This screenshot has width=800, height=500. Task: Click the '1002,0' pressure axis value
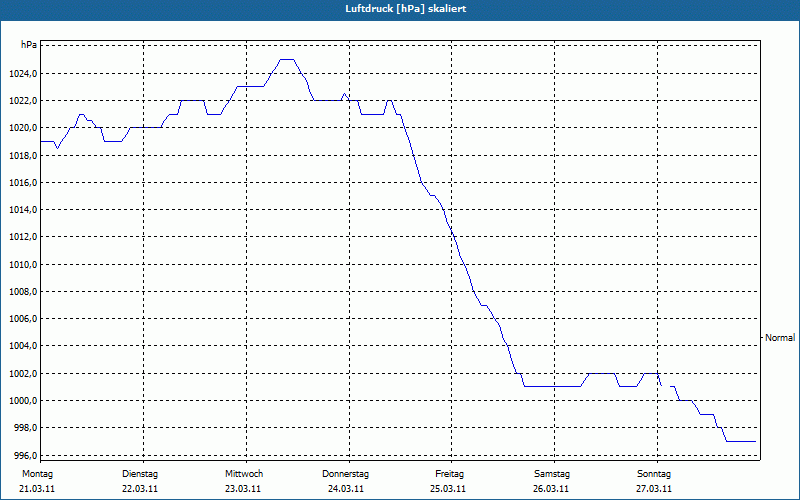coord(23,373)
